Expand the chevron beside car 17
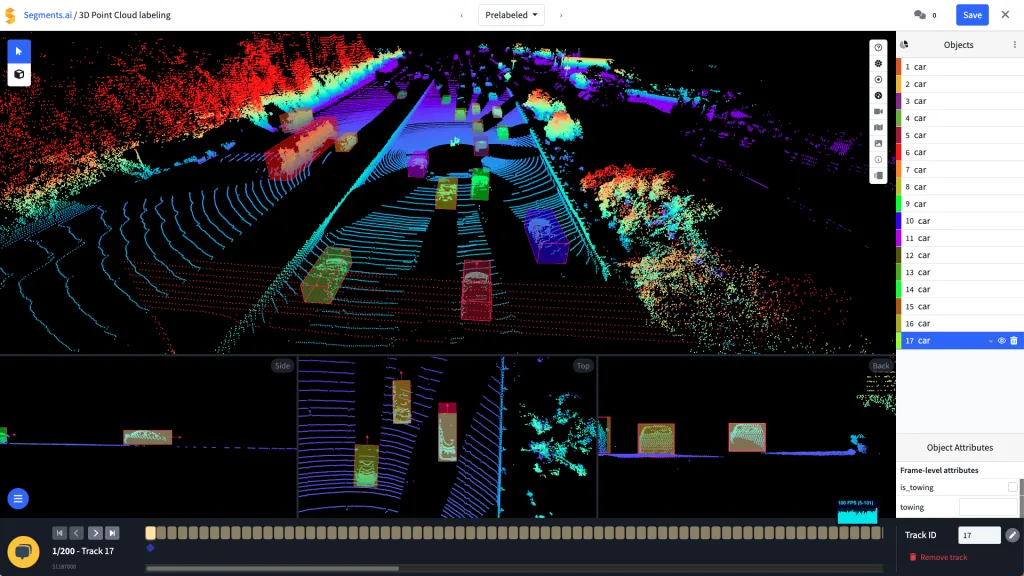The image size is (1024, 576). [990, 341]
